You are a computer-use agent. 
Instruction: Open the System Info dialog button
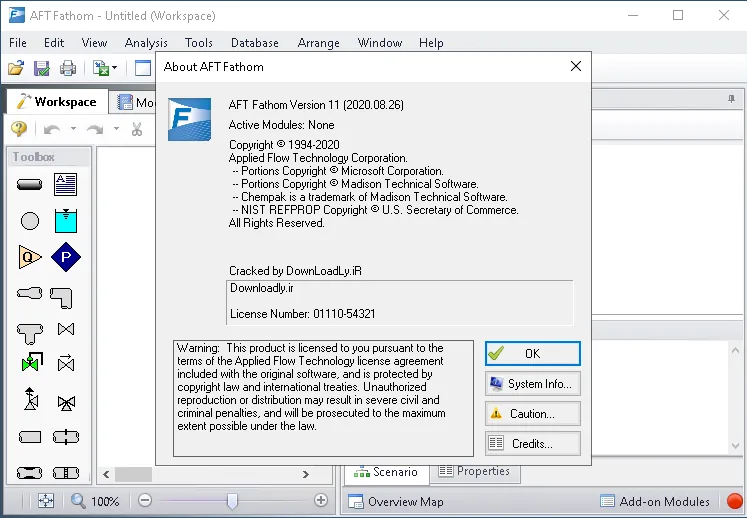pos(533,384)
